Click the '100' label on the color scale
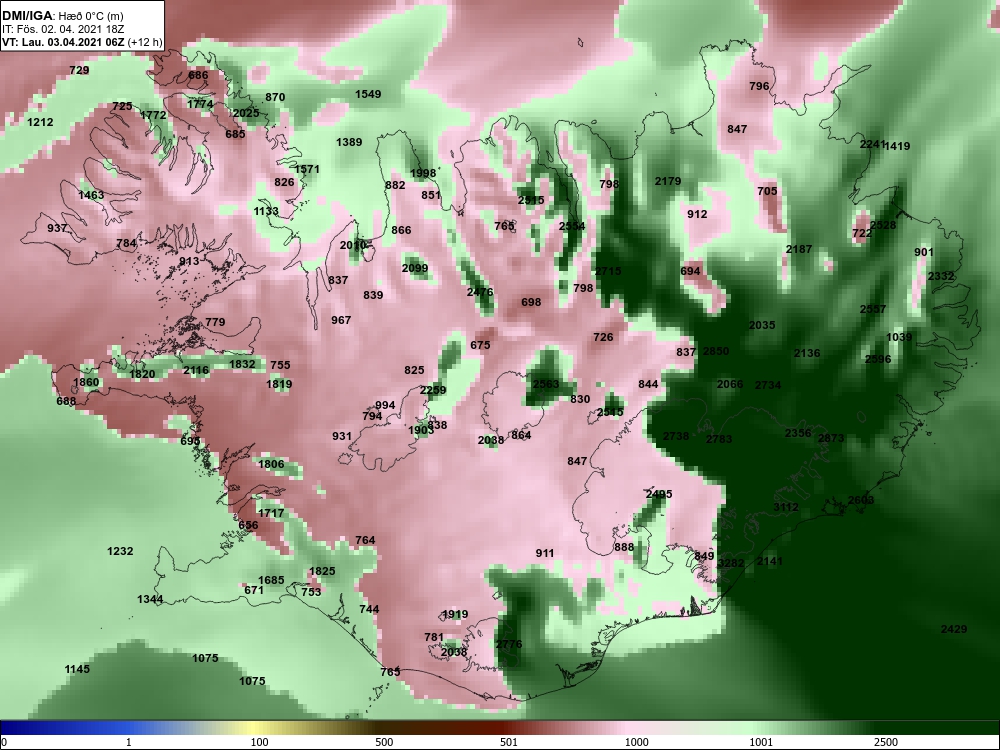The image size is (1000, 750). [259, 742]
